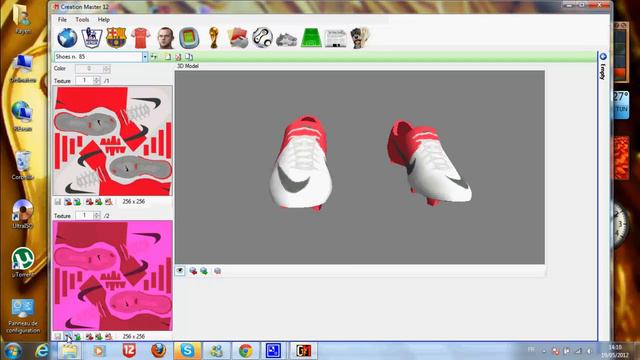The image size is (640, 360).
Task: Click the pink shoe texture preview
Action: 113,276
